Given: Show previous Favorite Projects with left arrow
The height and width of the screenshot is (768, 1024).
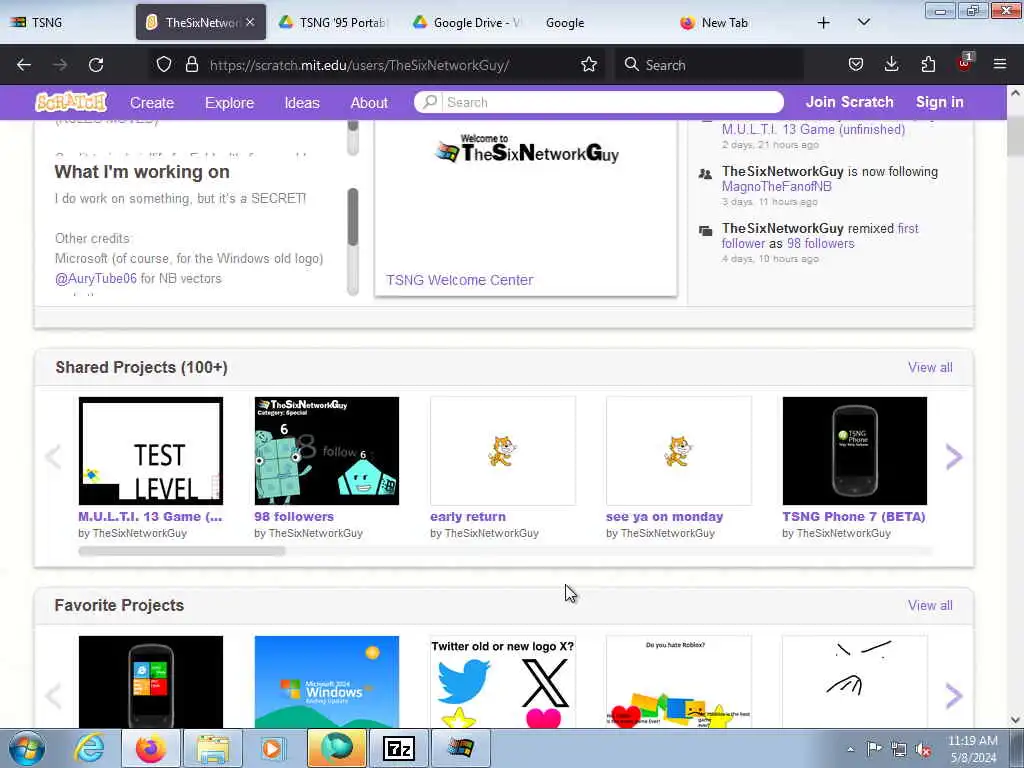Looking at the screenshot, I should [54, 696].
